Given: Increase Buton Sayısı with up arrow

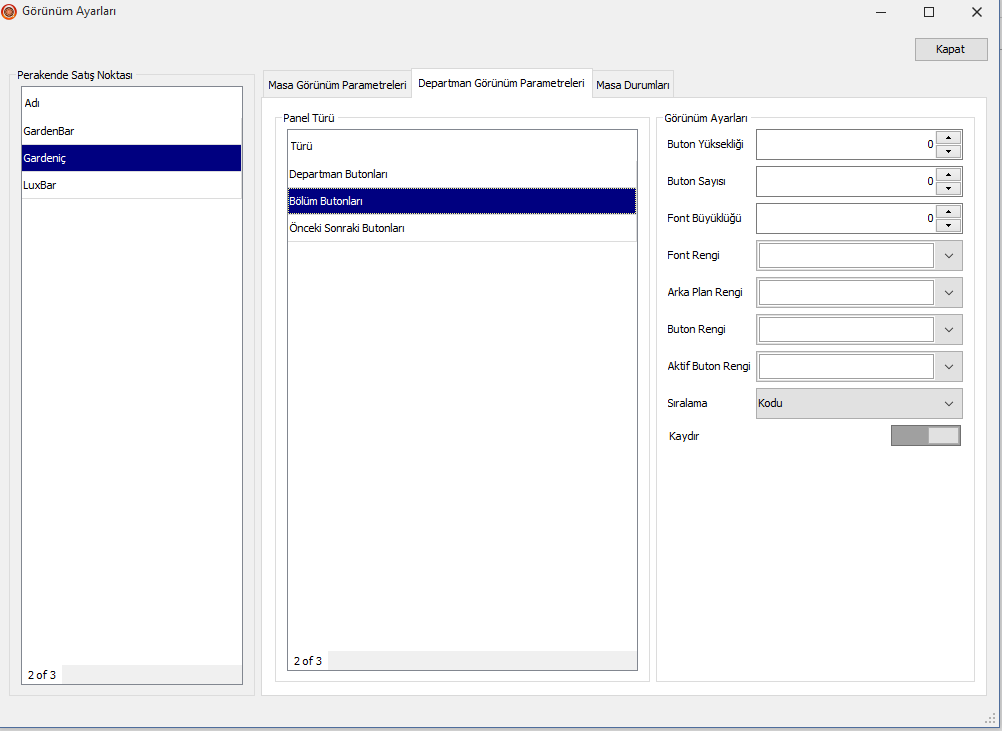Looking at the screenshot, I should pos(949,174).
